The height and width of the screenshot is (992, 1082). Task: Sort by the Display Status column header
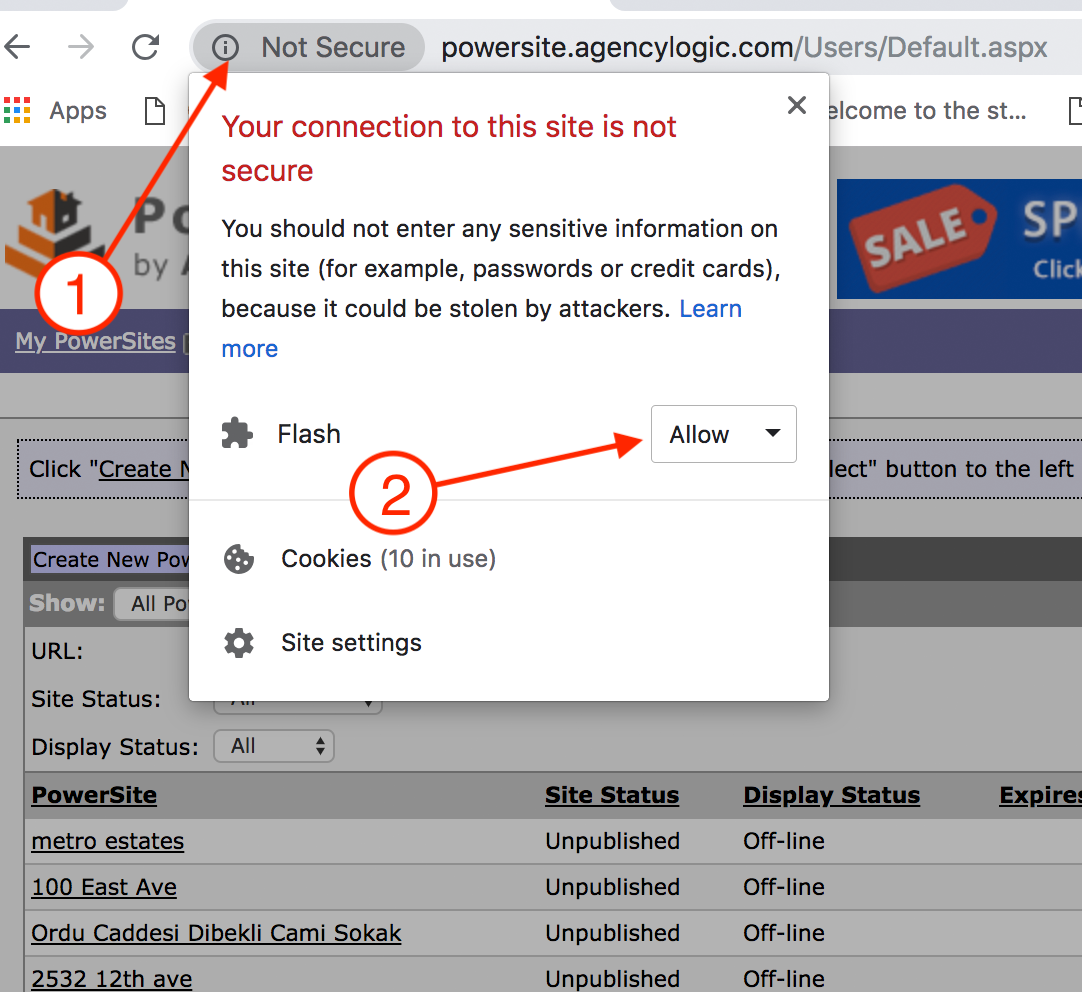[831, 795]
